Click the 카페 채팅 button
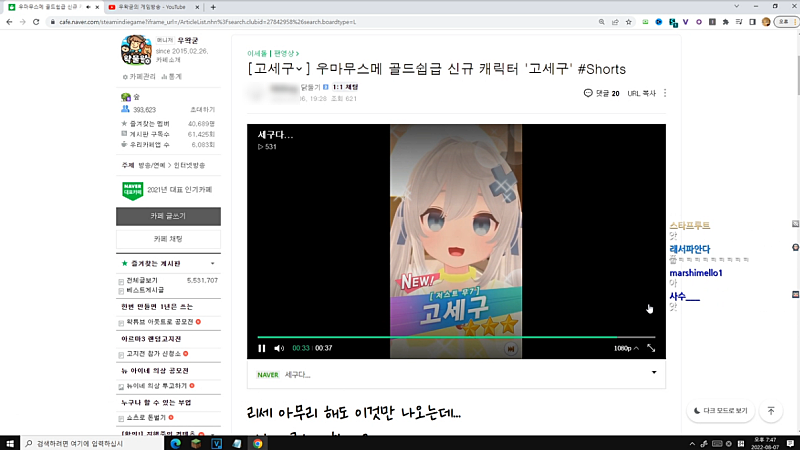The height and width of the screenshot is (450, 800). coord(168,239)
